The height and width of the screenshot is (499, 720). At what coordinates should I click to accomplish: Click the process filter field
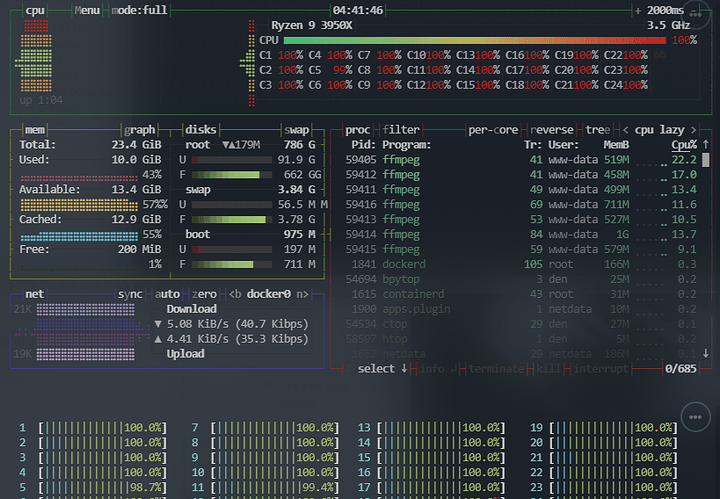(x=401, y=130)
